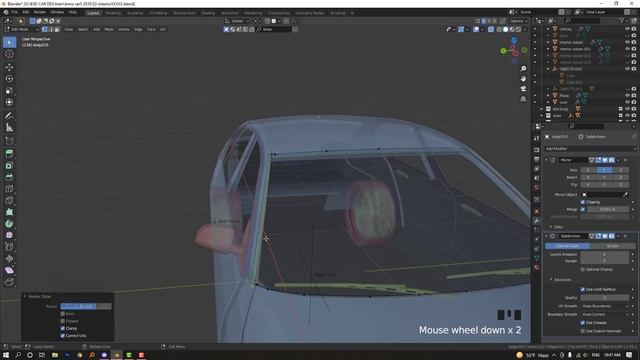This screenshot has height=360, width=640.
Task: Toggle Correct UVs checkbox in Vertex Slide
Action: [62, 336]
